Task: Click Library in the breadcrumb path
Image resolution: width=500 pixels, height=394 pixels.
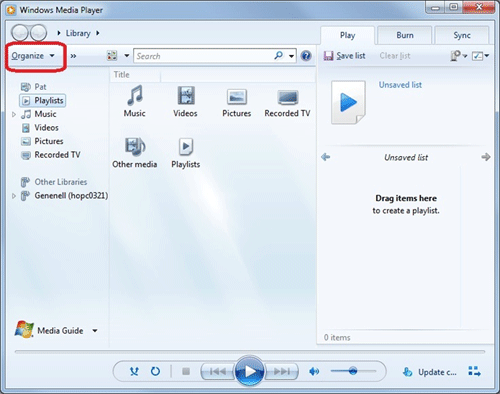Action: pyautogui.click(x=78, y=33)
